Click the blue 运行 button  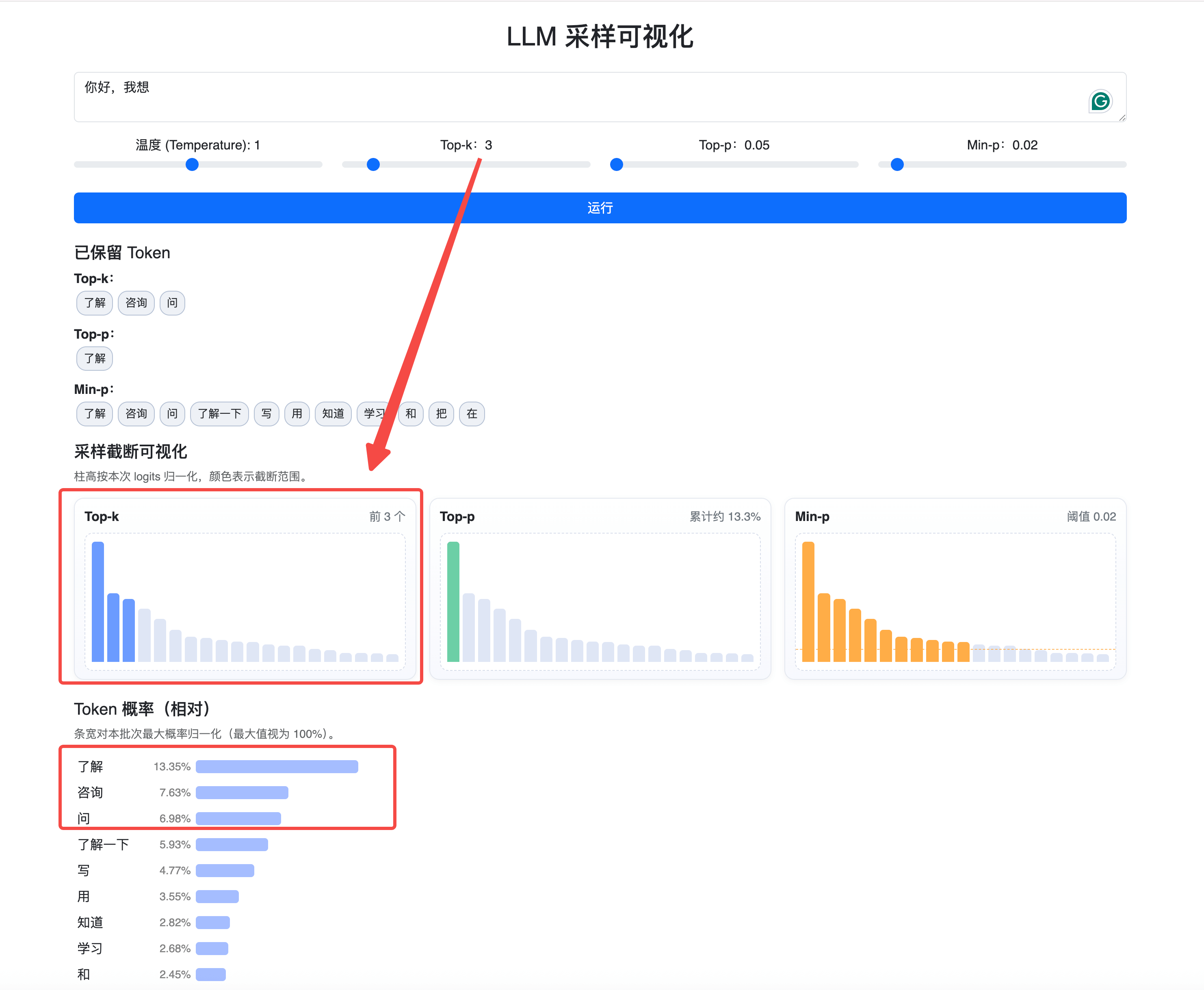(600, 208)
